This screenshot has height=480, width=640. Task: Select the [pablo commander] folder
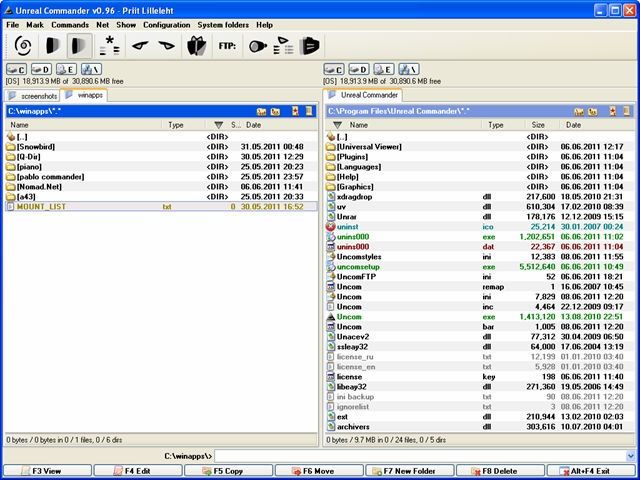point(161,177)
